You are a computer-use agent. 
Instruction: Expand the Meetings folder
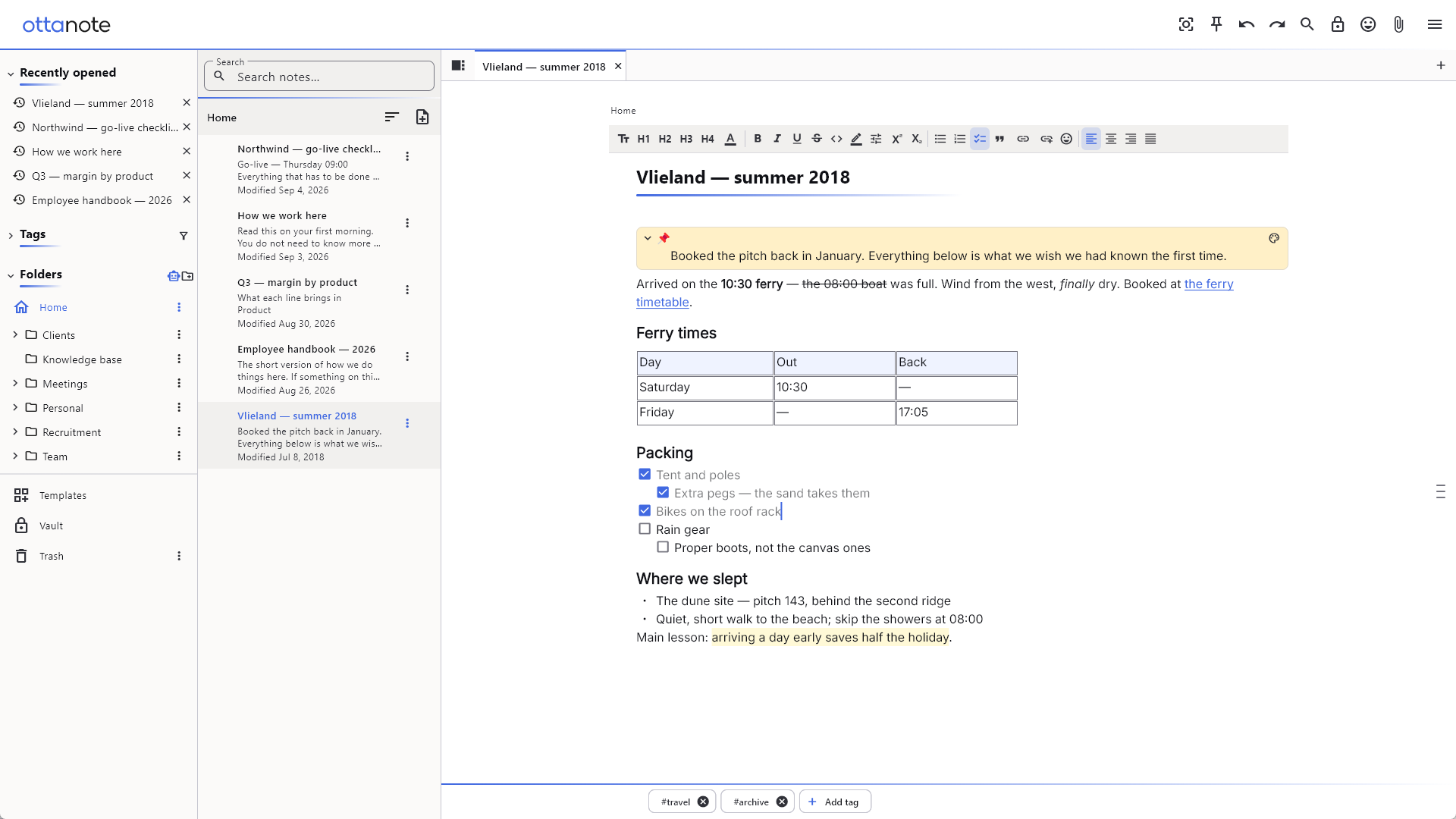click(15, 383)
